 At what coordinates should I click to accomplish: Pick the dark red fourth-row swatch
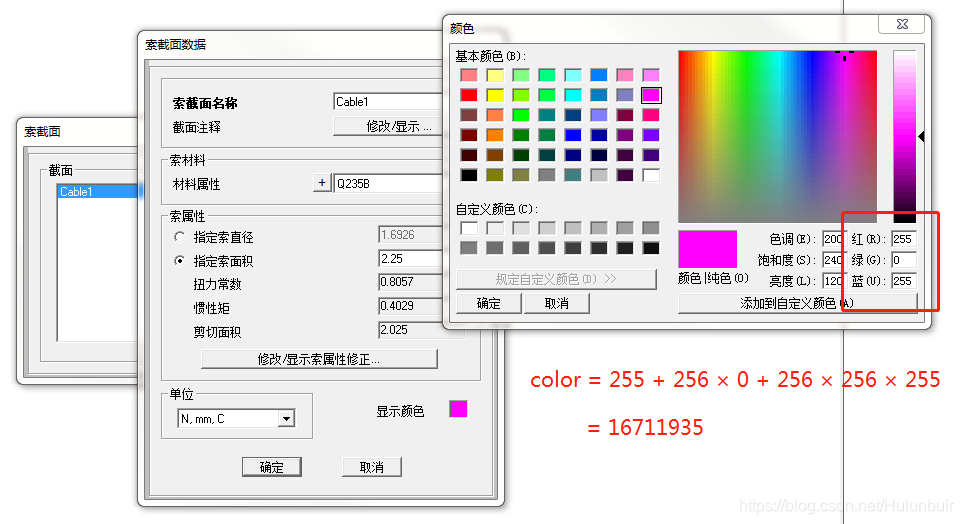click(x=469, y=135)
